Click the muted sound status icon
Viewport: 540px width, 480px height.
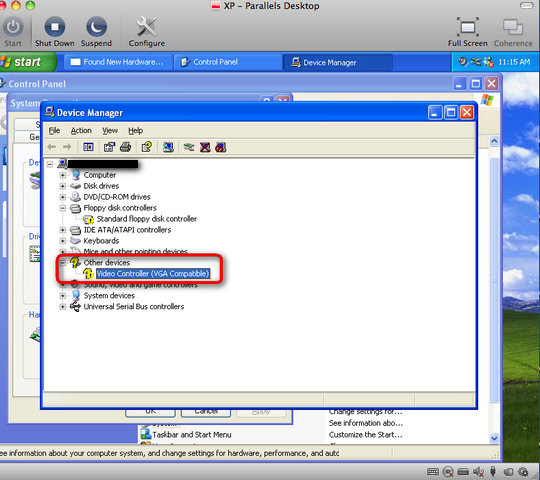478,472
